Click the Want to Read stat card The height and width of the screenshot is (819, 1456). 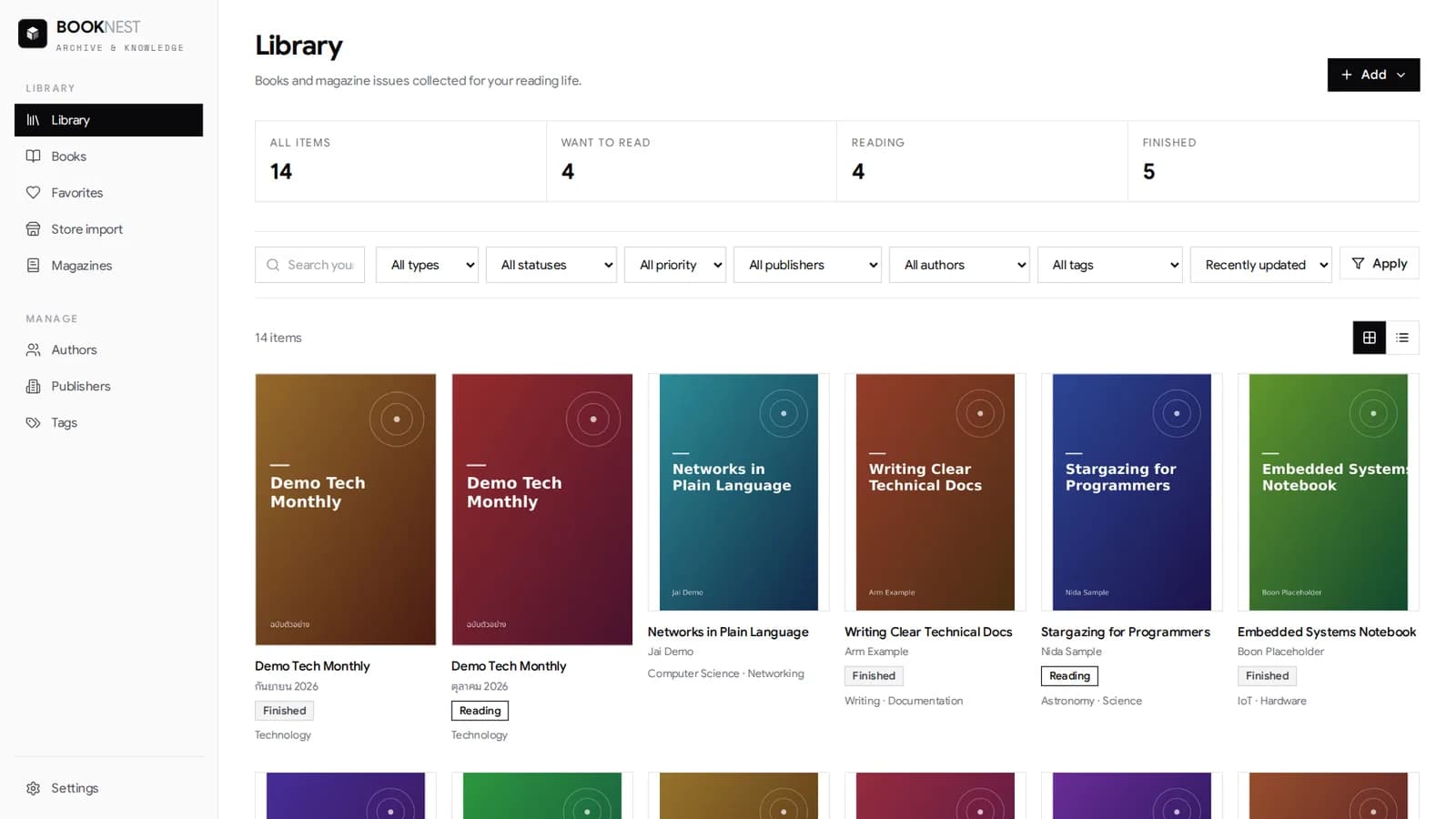click(692, 161)
